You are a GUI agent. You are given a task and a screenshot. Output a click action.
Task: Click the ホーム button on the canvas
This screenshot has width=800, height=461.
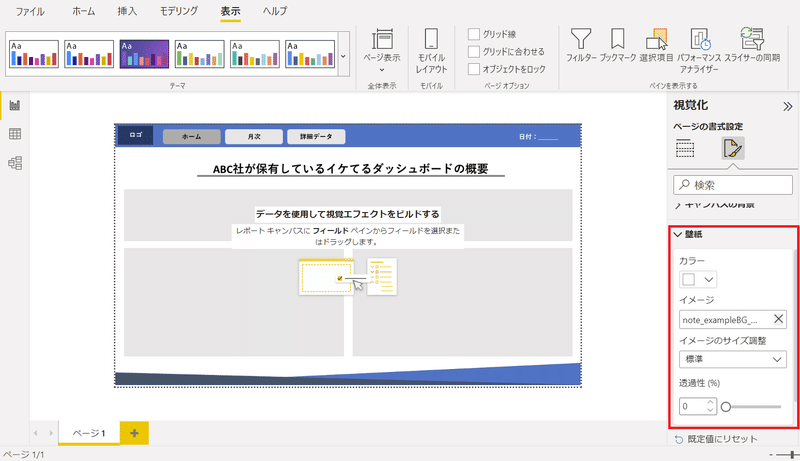pyautogui.click(x=192, y=137)
